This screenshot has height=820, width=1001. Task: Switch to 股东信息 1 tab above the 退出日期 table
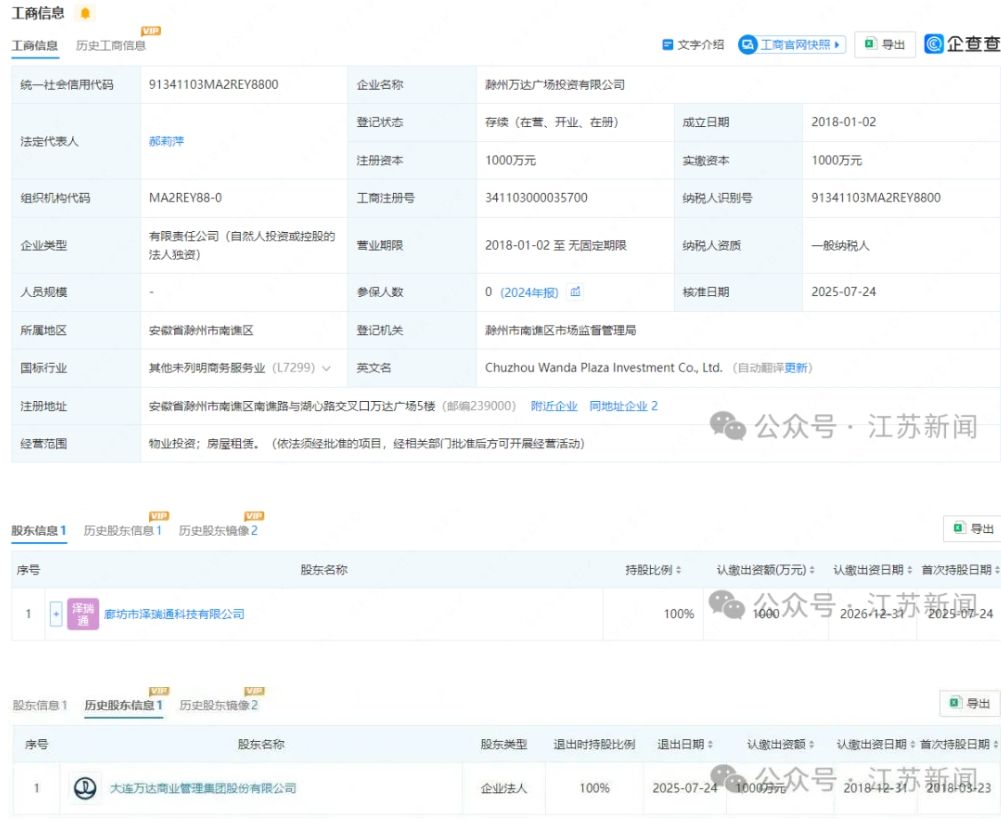click(40, 705)
